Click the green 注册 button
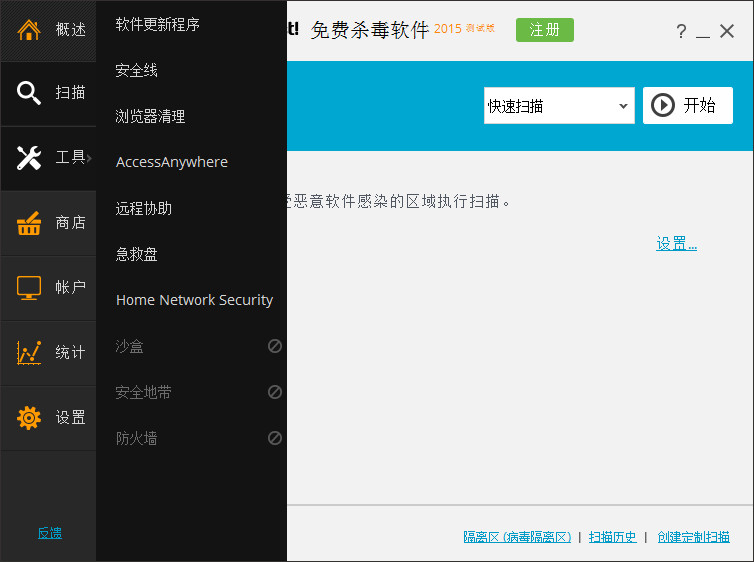The image size is (754, 562). pos(545,30)
